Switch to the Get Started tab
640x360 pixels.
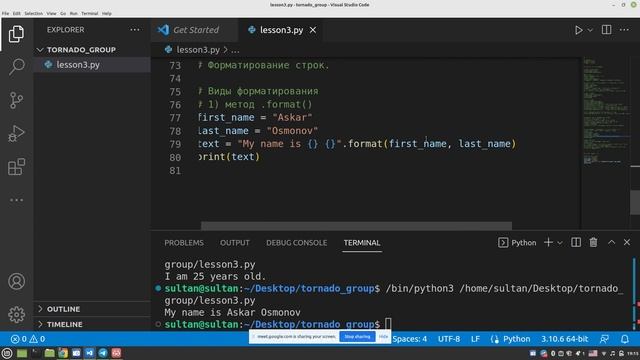196,30
